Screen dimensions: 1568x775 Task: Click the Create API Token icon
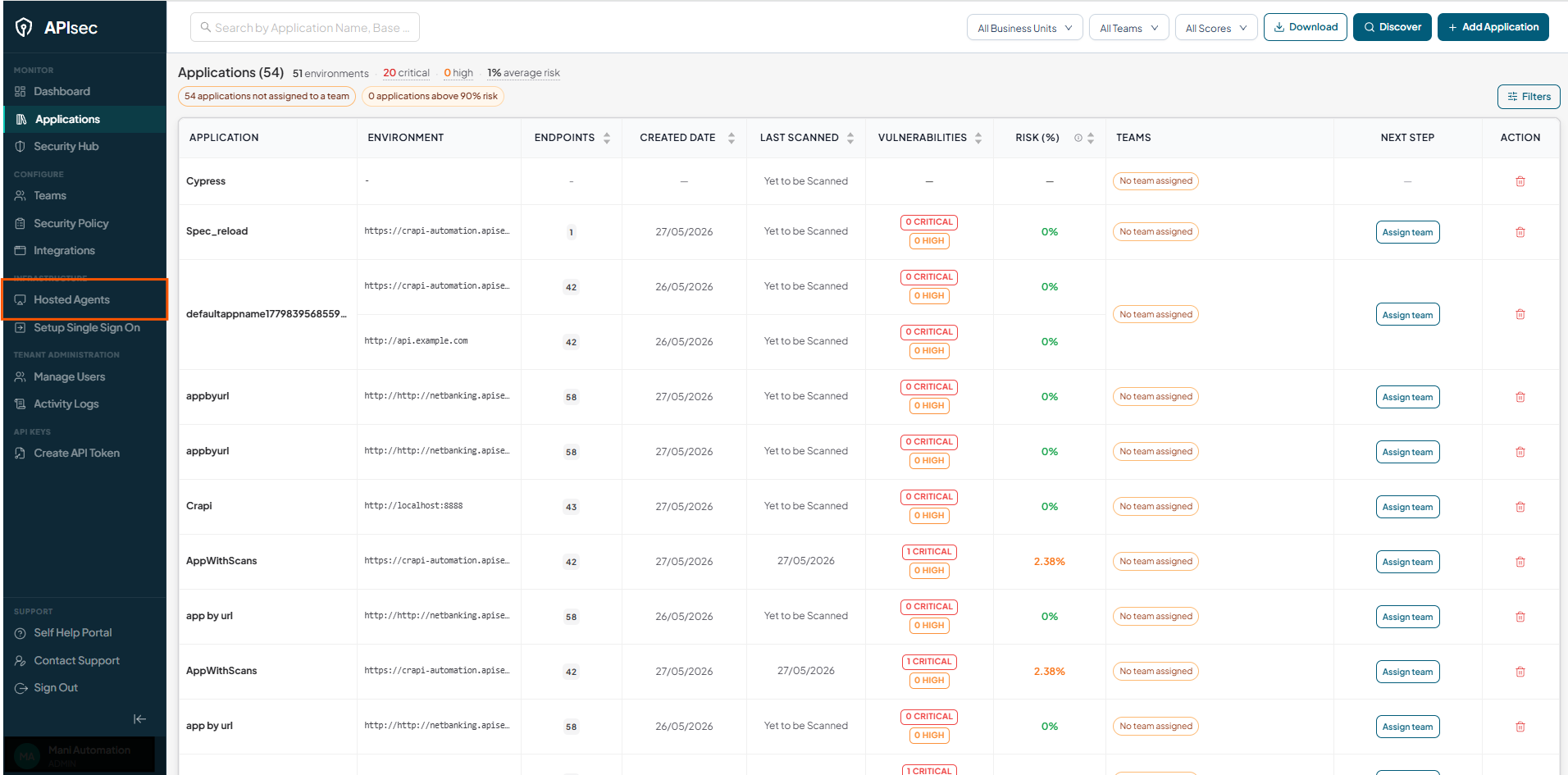21,454
